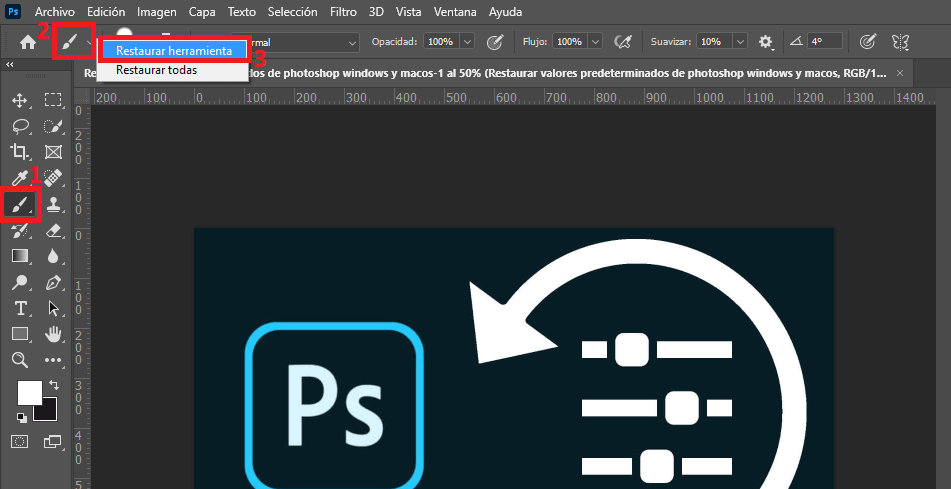Collapse the toolbox double-arrow expander
The image size is (951, 489).
10,64
